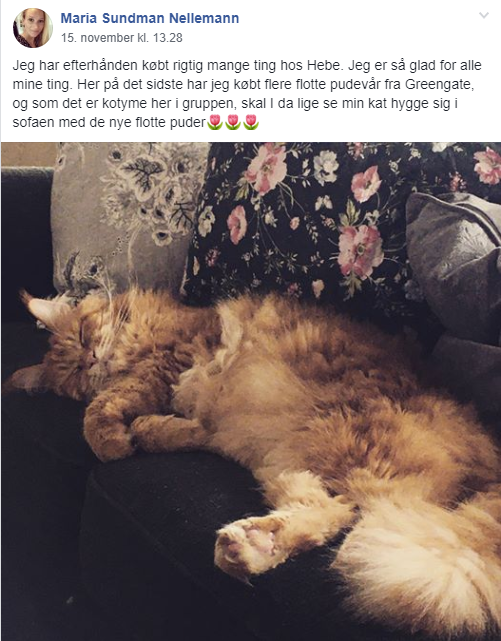This screenshot has height=641, width=501.
Task: Click the grey floral pillow behind cat
Action: tap(127, 217)
